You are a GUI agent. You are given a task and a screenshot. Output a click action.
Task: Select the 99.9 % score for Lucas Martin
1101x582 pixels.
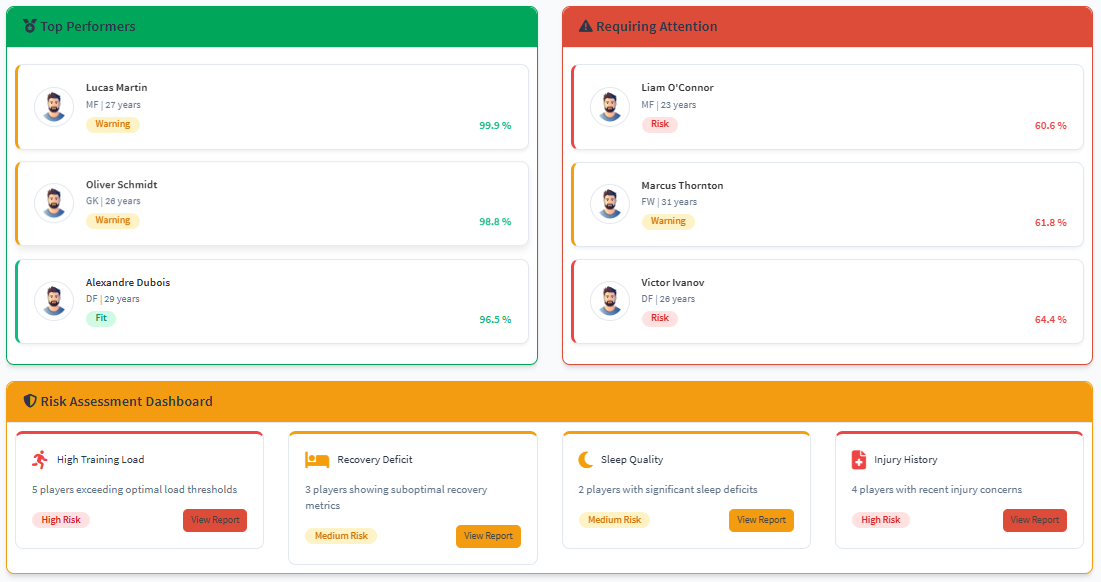click(x=495, y=125)
